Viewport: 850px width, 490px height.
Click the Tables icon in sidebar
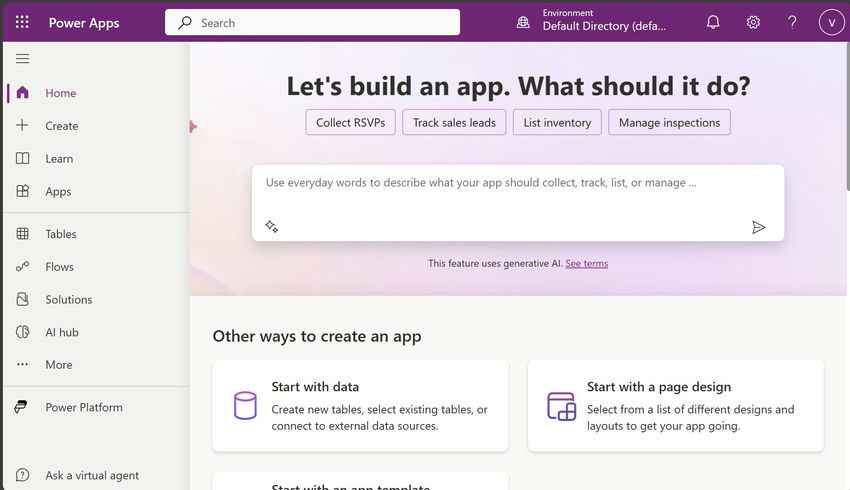coord(22,234)
